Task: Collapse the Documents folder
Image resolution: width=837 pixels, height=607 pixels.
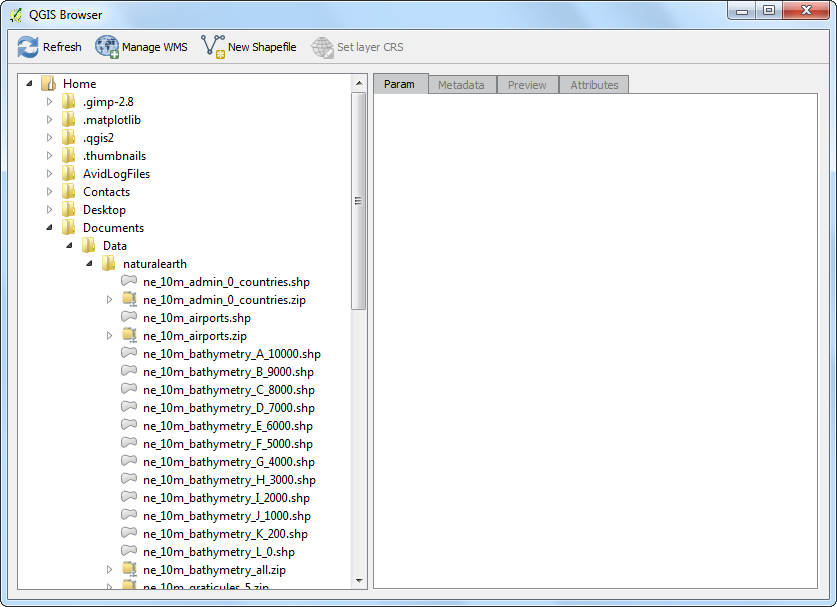Action: (x=49, y=227)
